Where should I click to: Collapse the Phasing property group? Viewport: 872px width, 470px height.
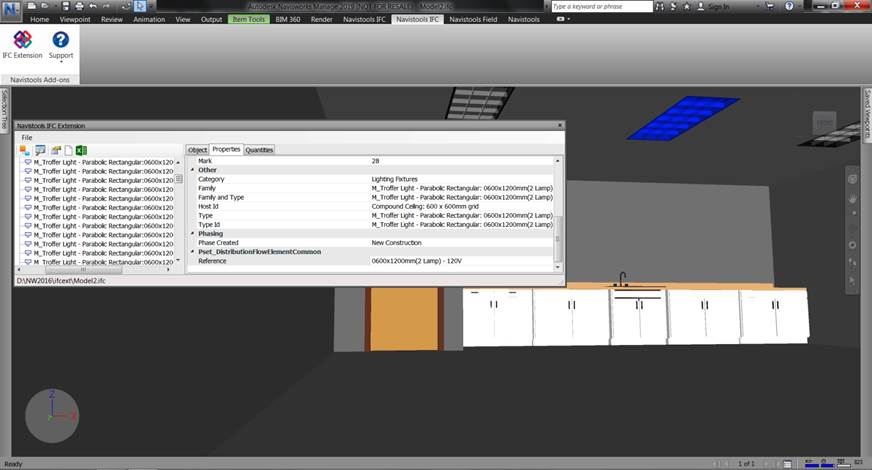pos(193,234)
